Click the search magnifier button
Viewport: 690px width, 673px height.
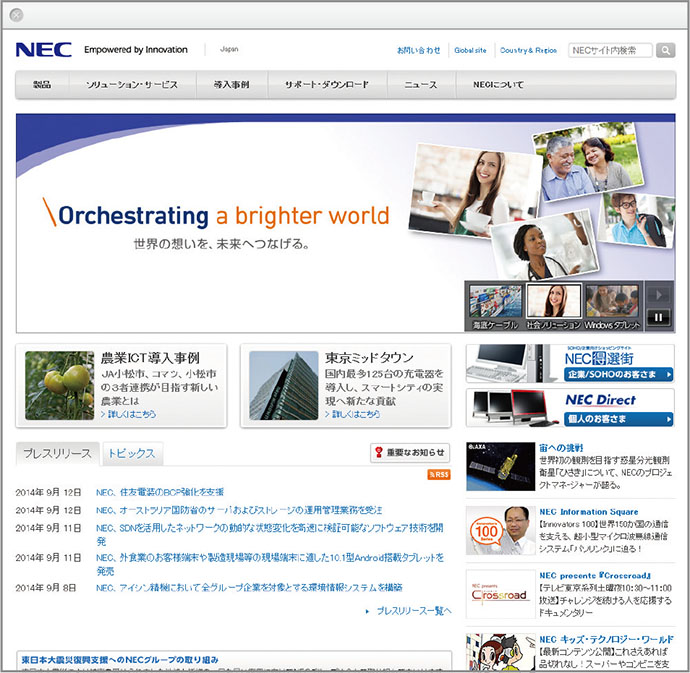point(665,50)
